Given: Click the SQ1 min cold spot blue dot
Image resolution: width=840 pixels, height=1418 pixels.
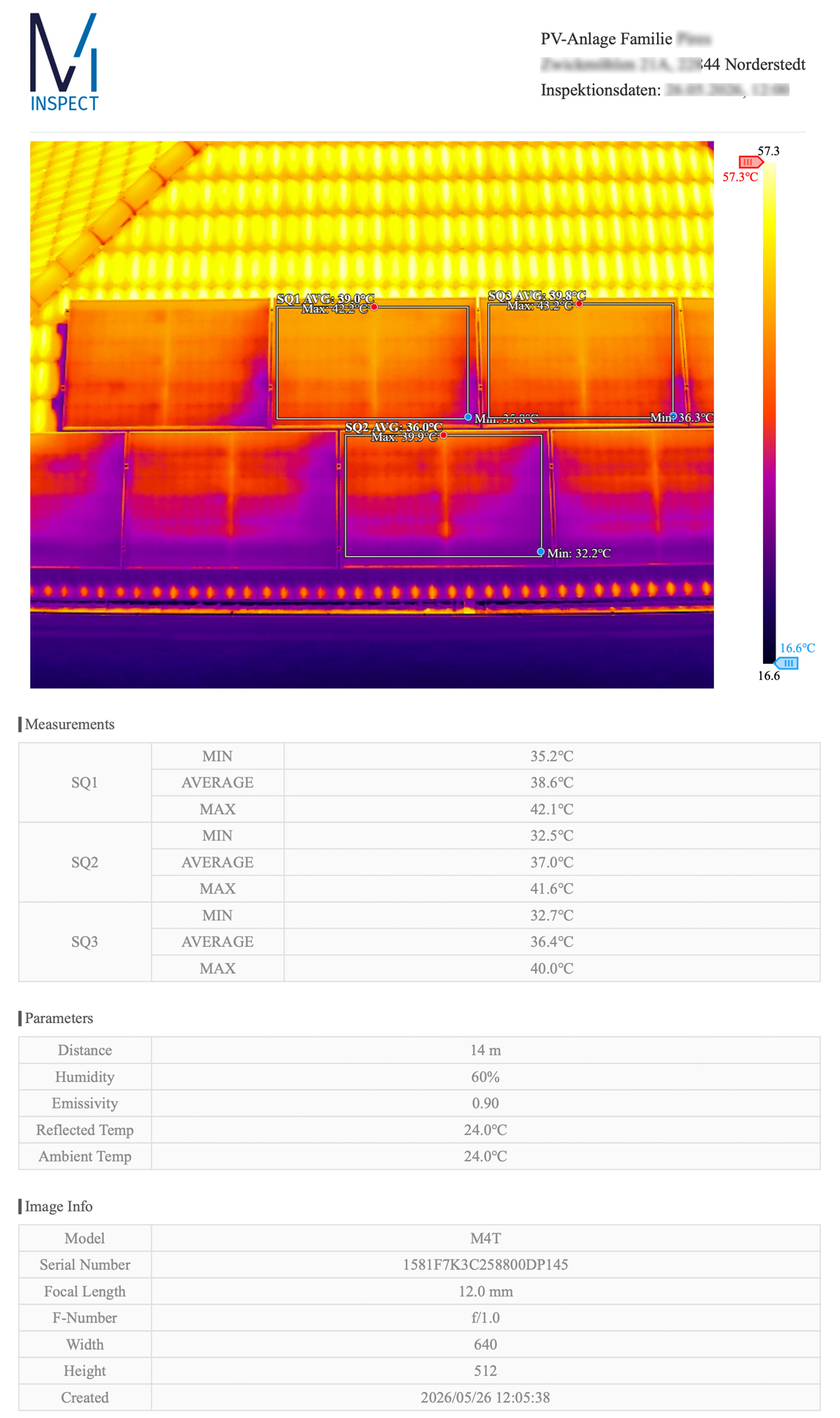Looking at the screenshot, I should 468,417.
